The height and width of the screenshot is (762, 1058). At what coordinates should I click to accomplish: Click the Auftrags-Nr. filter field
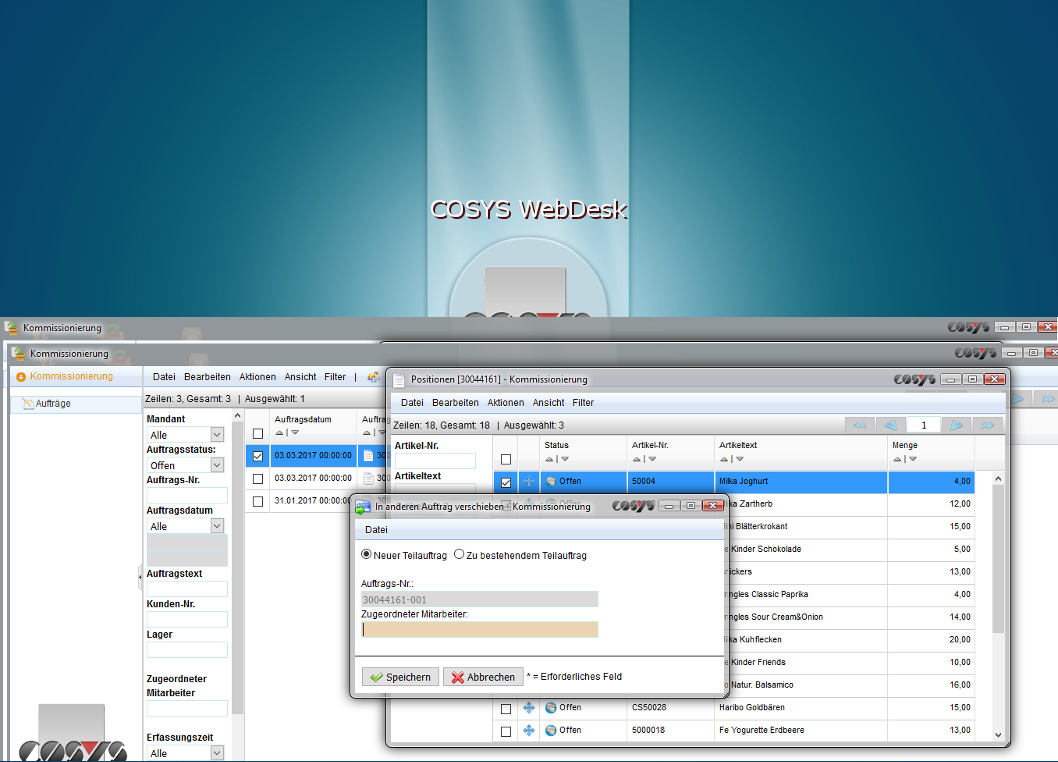coord(187,495)
